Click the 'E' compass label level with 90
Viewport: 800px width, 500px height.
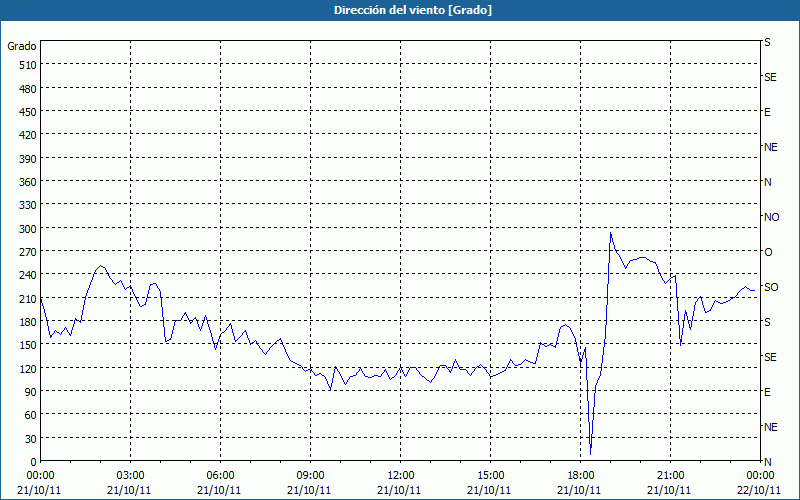click(x=767, y=392)
